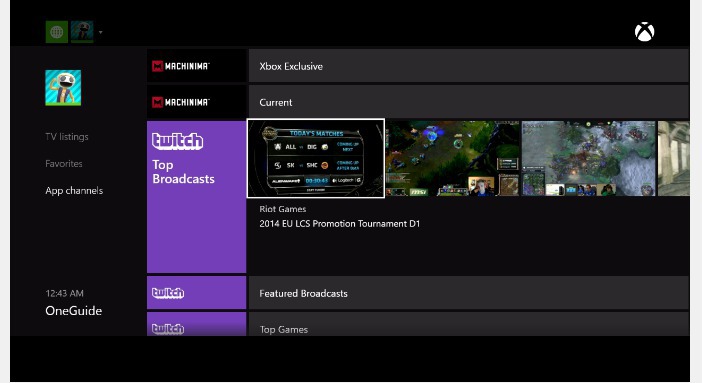Click the large gamer picture tile
This screenshot has height=383, width=702.
click(x=63, y=88)
